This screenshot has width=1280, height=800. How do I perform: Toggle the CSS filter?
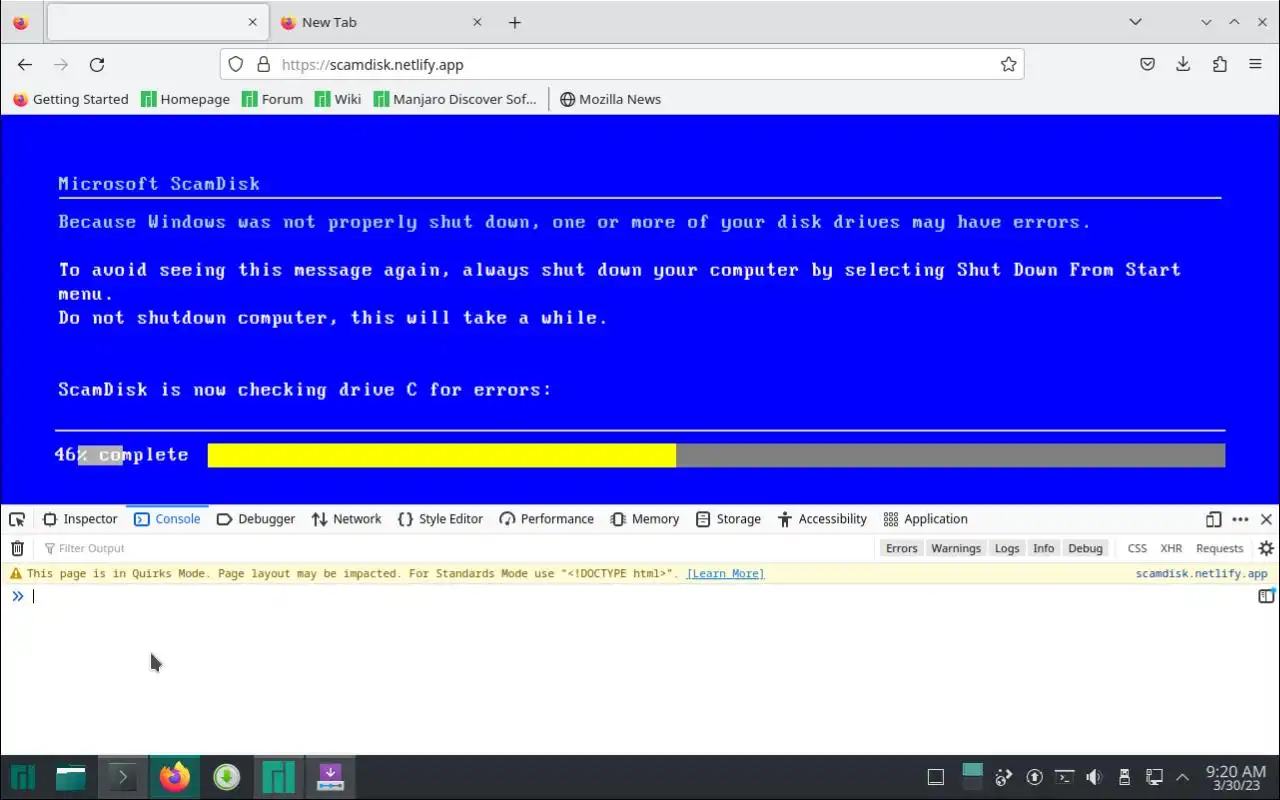pos(1137,548)
